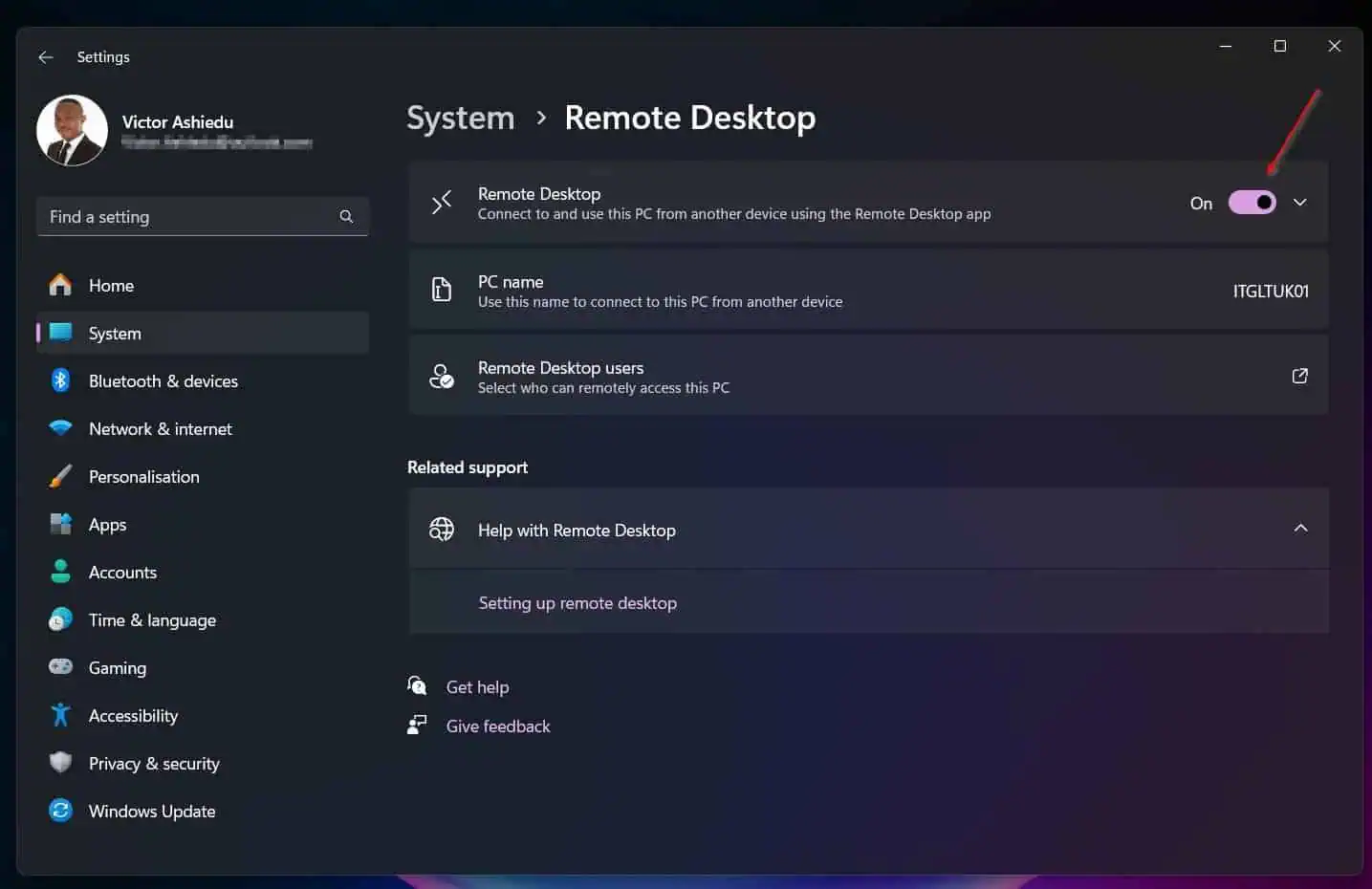The image size is (1372, 889).
Task: Go to Network & internet
Action: coord(203,428)
